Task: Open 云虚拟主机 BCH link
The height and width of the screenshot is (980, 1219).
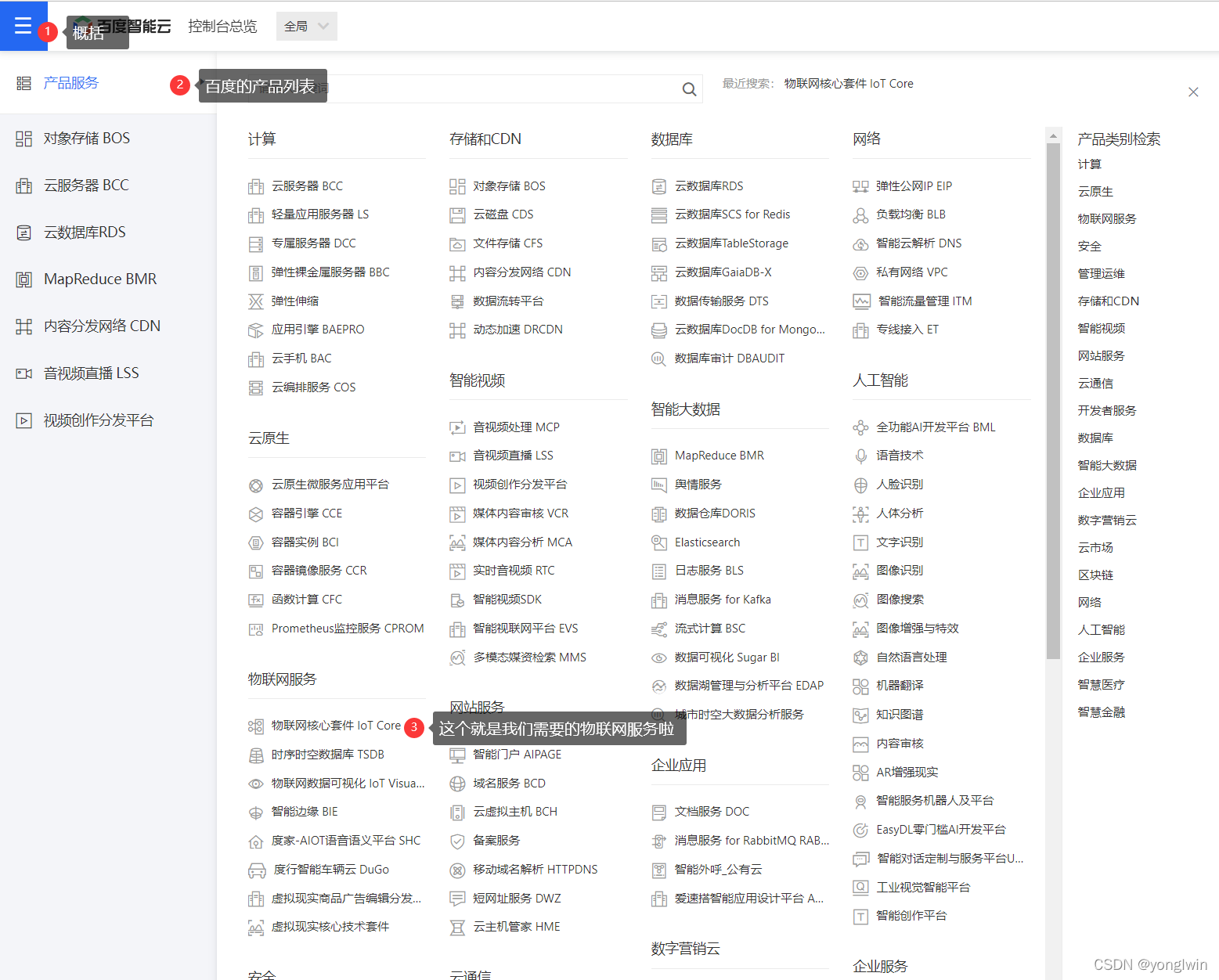Action: click(515, 812)
